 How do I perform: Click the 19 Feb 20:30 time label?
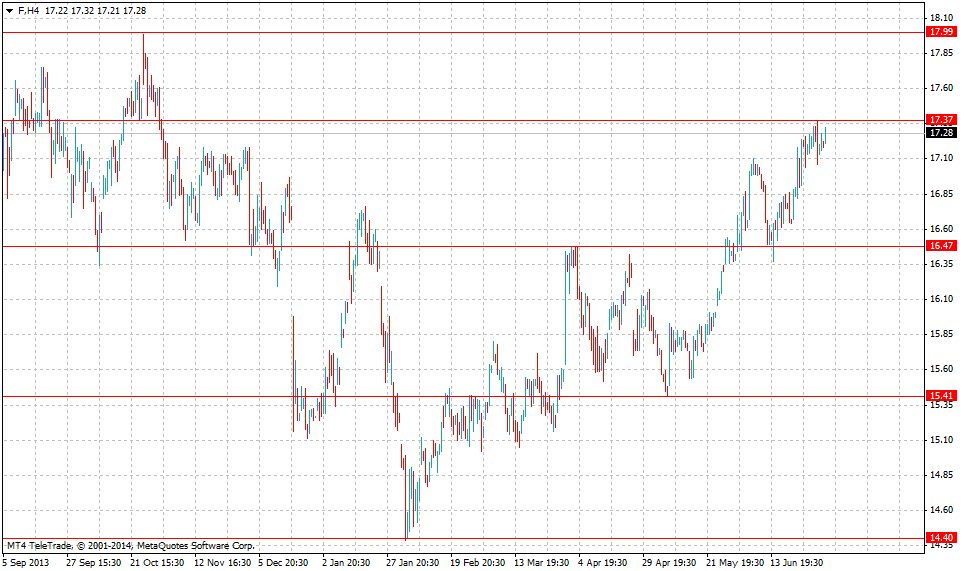[477, 562]
